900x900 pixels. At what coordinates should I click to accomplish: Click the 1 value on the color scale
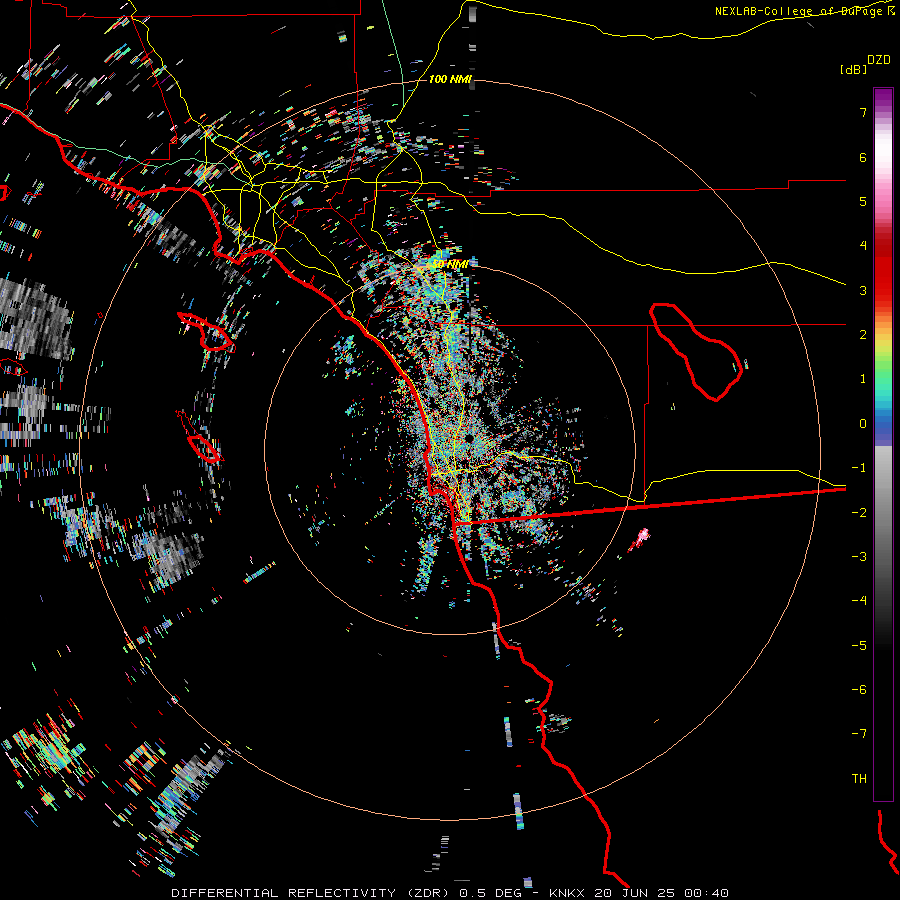click(863, 379)
